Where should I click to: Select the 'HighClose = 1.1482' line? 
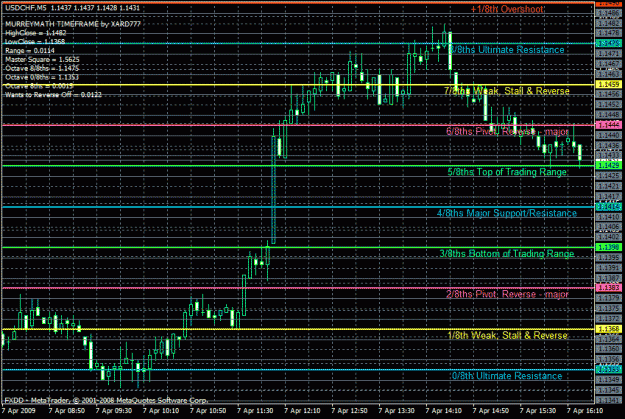tap(35, 33)
